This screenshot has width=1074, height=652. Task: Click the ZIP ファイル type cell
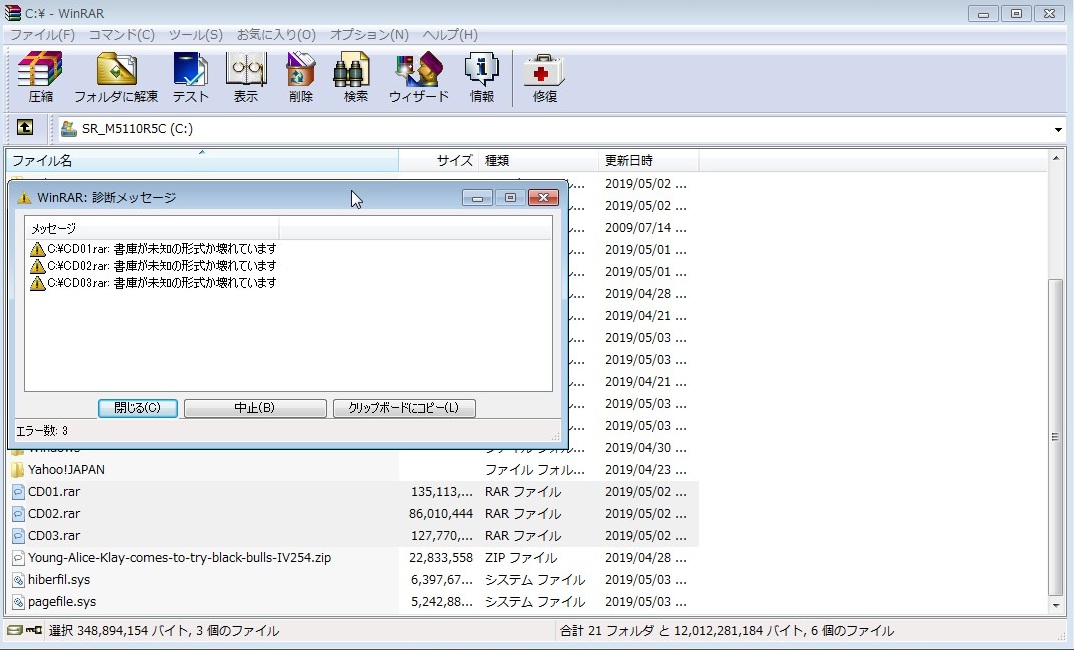(521, 557)
